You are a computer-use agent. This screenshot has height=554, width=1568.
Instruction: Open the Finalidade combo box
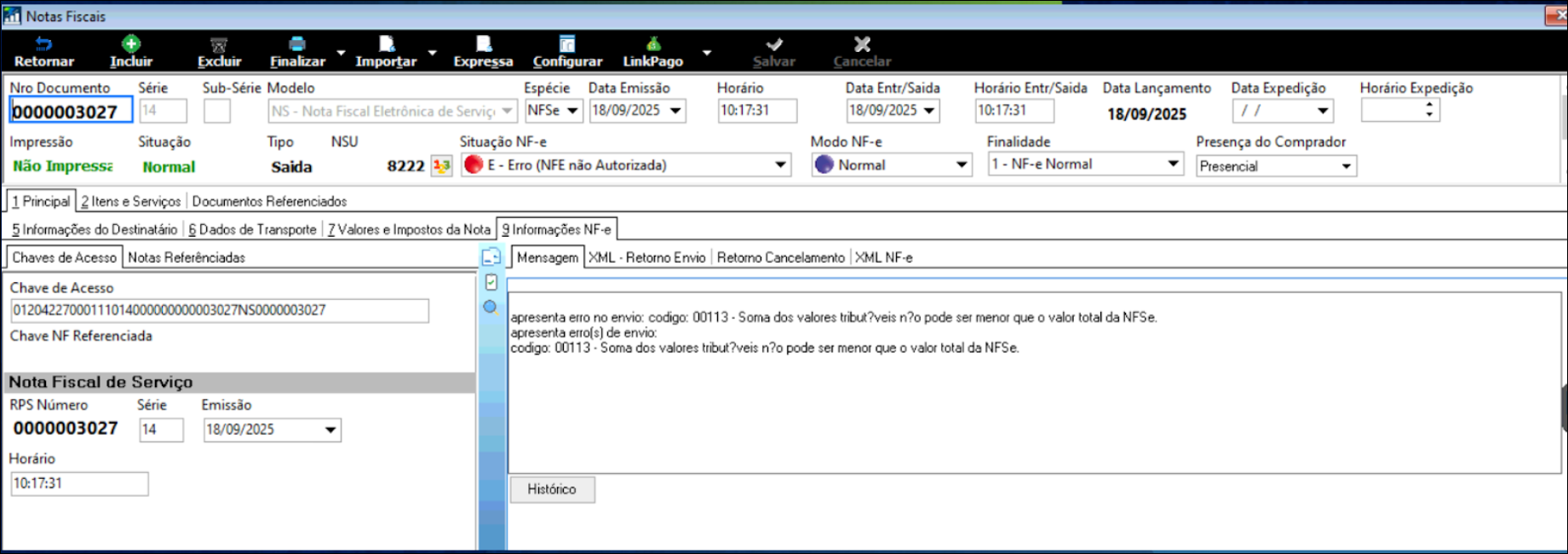pos(1173,164)
